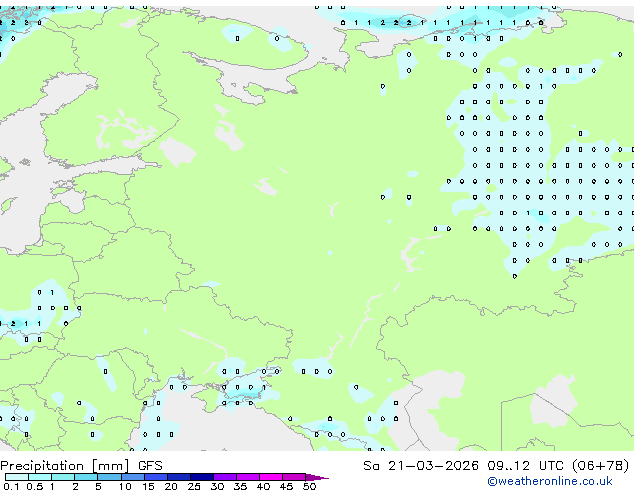Image resolution: width=634 pixels, height=490 pixels.
Task: Click the legend value label '10'
Action: point(125,486)
